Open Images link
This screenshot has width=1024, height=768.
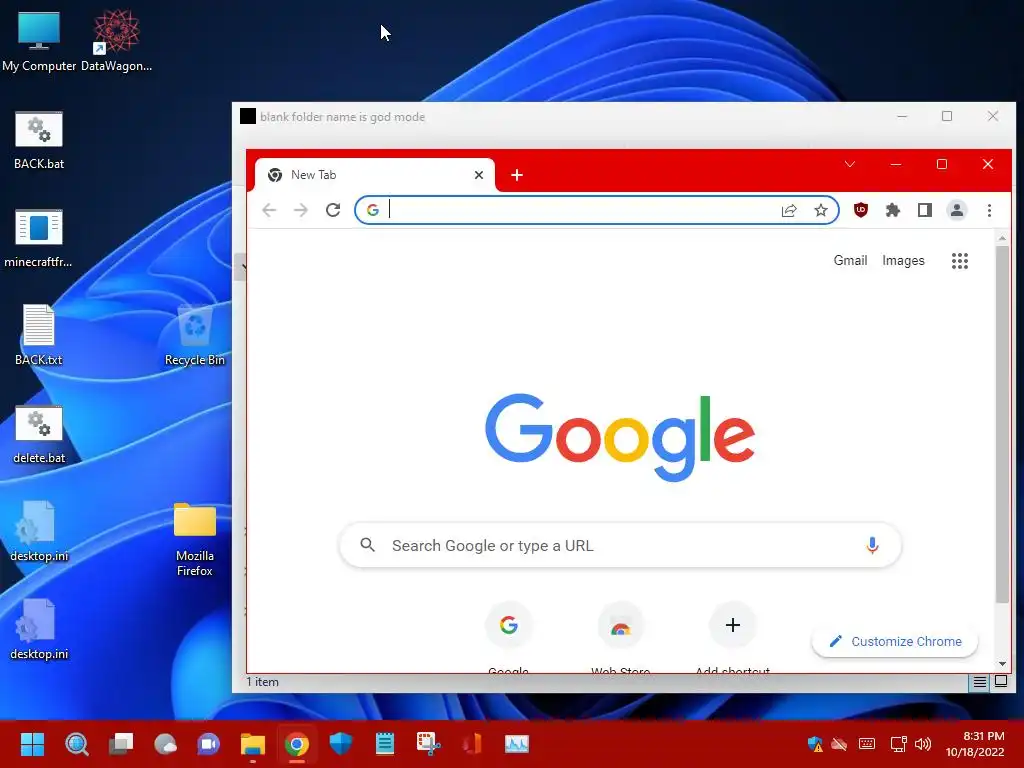pos(903,261)
